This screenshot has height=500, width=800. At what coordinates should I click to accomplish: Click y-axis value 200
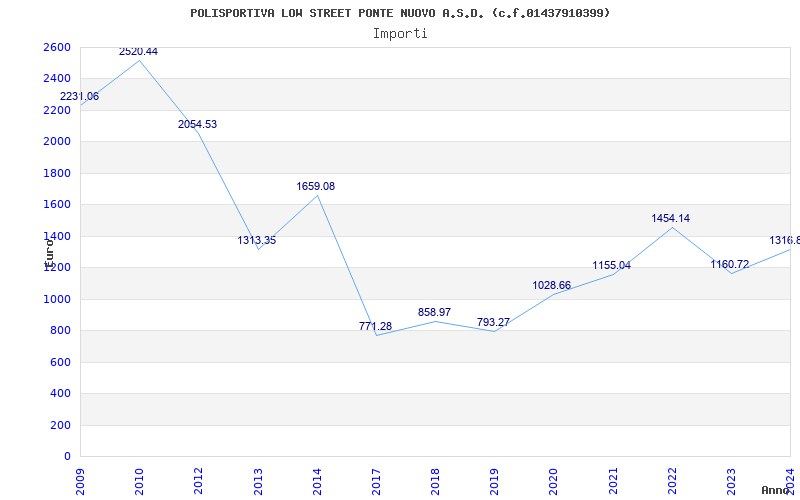coord(60,425)
